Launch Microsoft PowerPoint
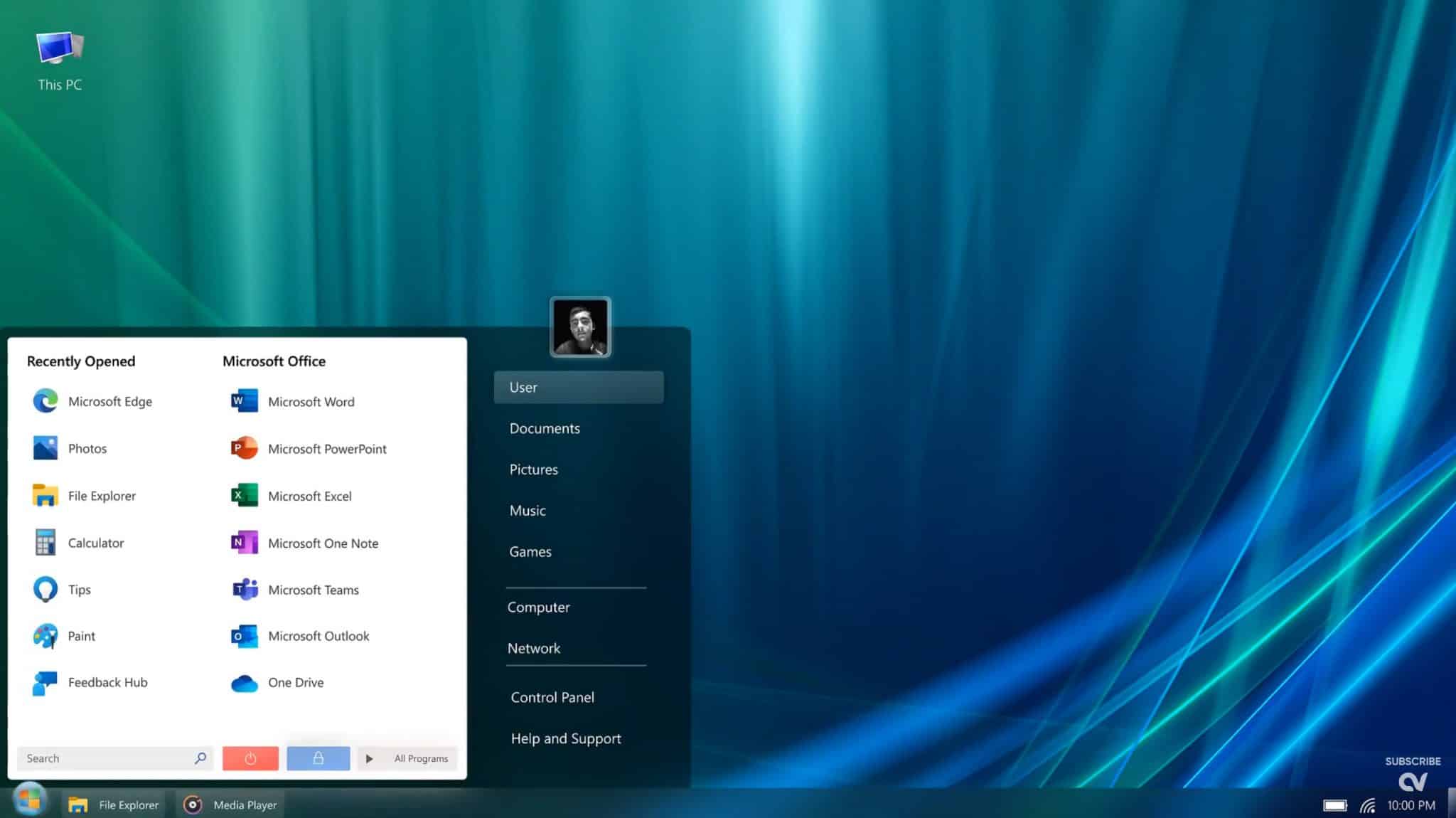The width and height of the screenshot is (1456, 818). tap(327, 448)
